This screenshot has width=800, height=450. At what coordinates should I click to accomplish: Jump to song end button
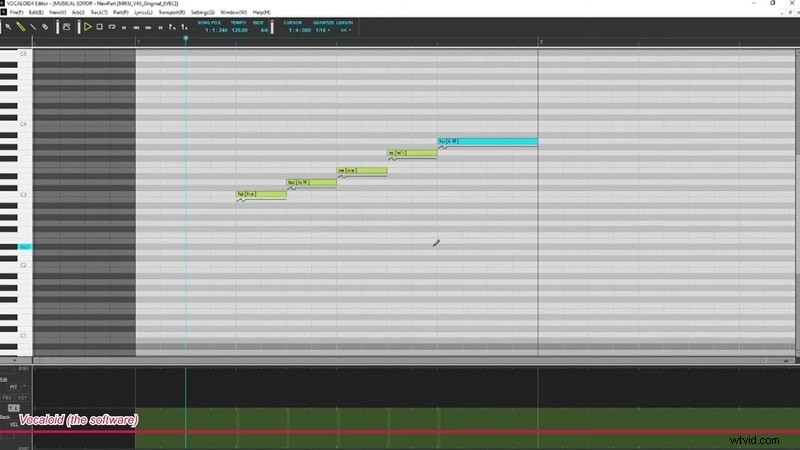click(160, 28)
